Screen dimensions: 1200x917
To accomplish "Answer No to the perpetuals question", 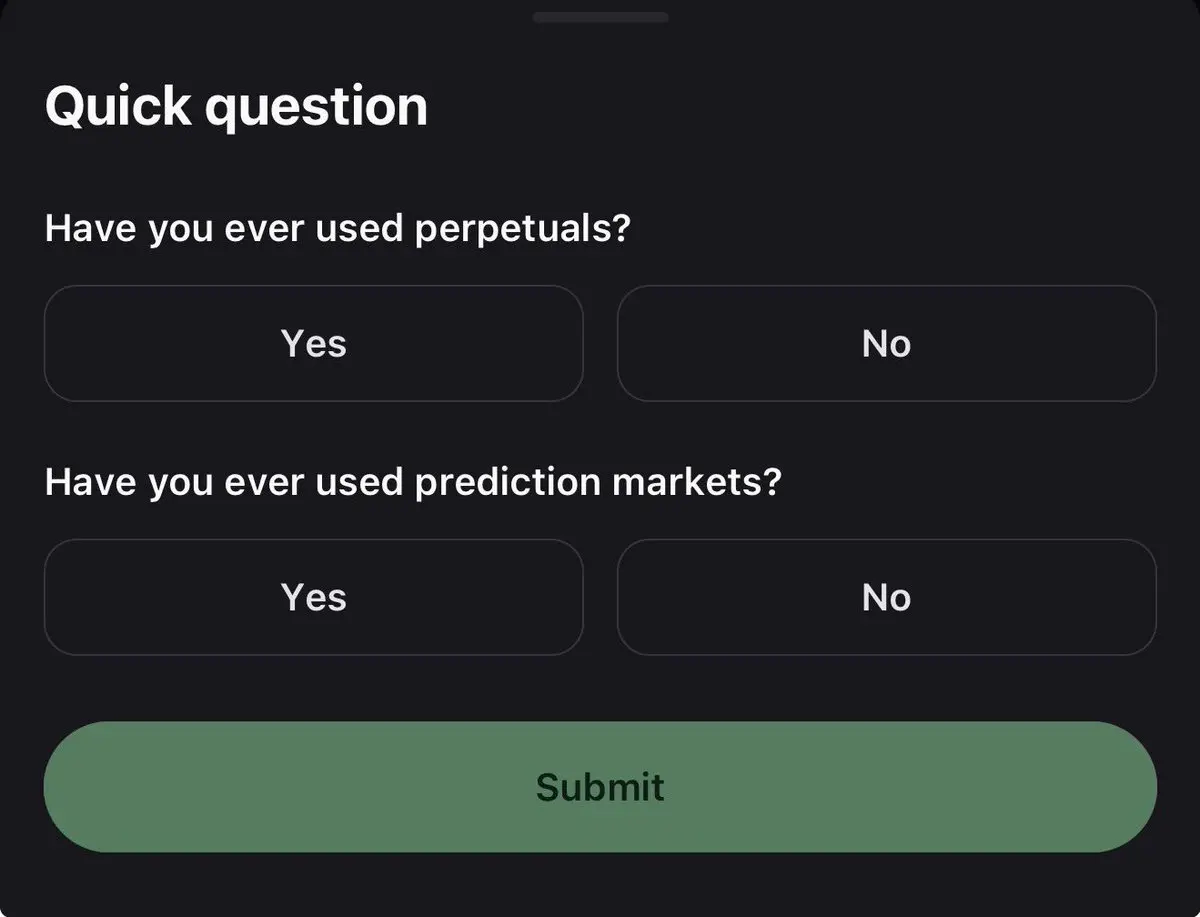I will coord(886,343).
